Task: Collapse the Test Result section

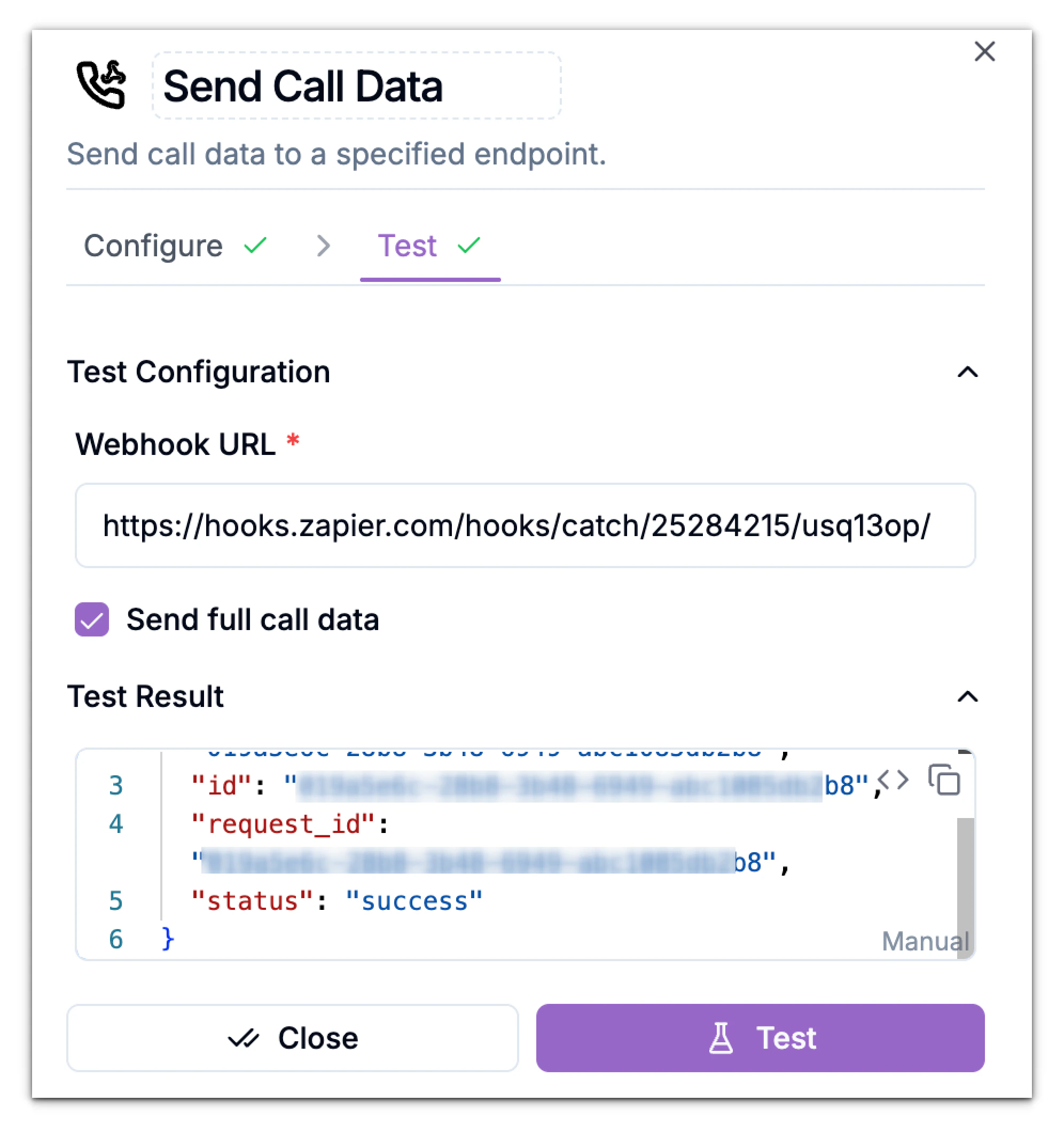Action: pos(968,697)
